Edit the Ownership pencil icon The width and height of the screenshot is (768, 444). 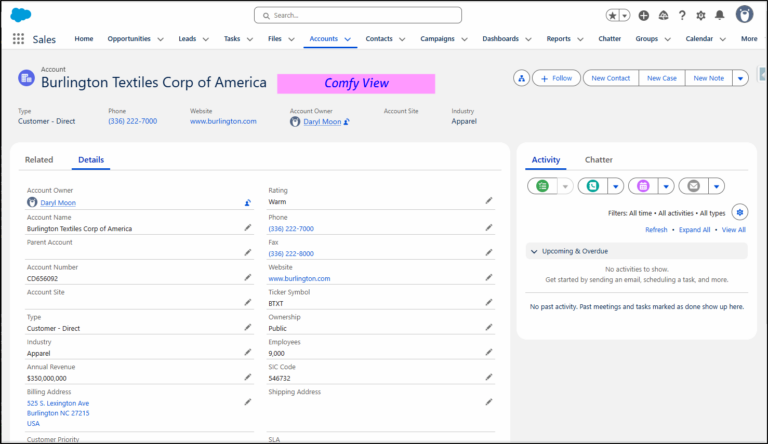(489, 327)
